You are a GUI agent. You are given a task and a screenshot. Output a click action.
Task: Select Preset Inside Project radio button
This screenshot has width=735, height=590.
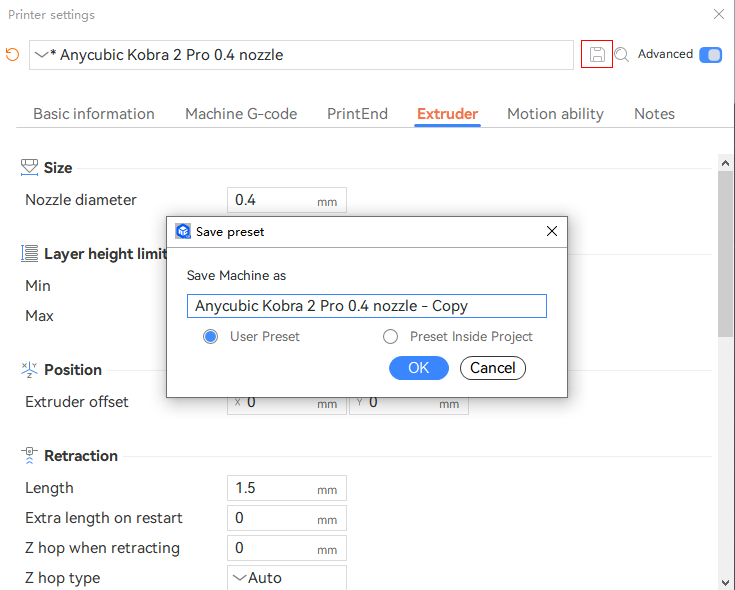click(x=390, y=336)
